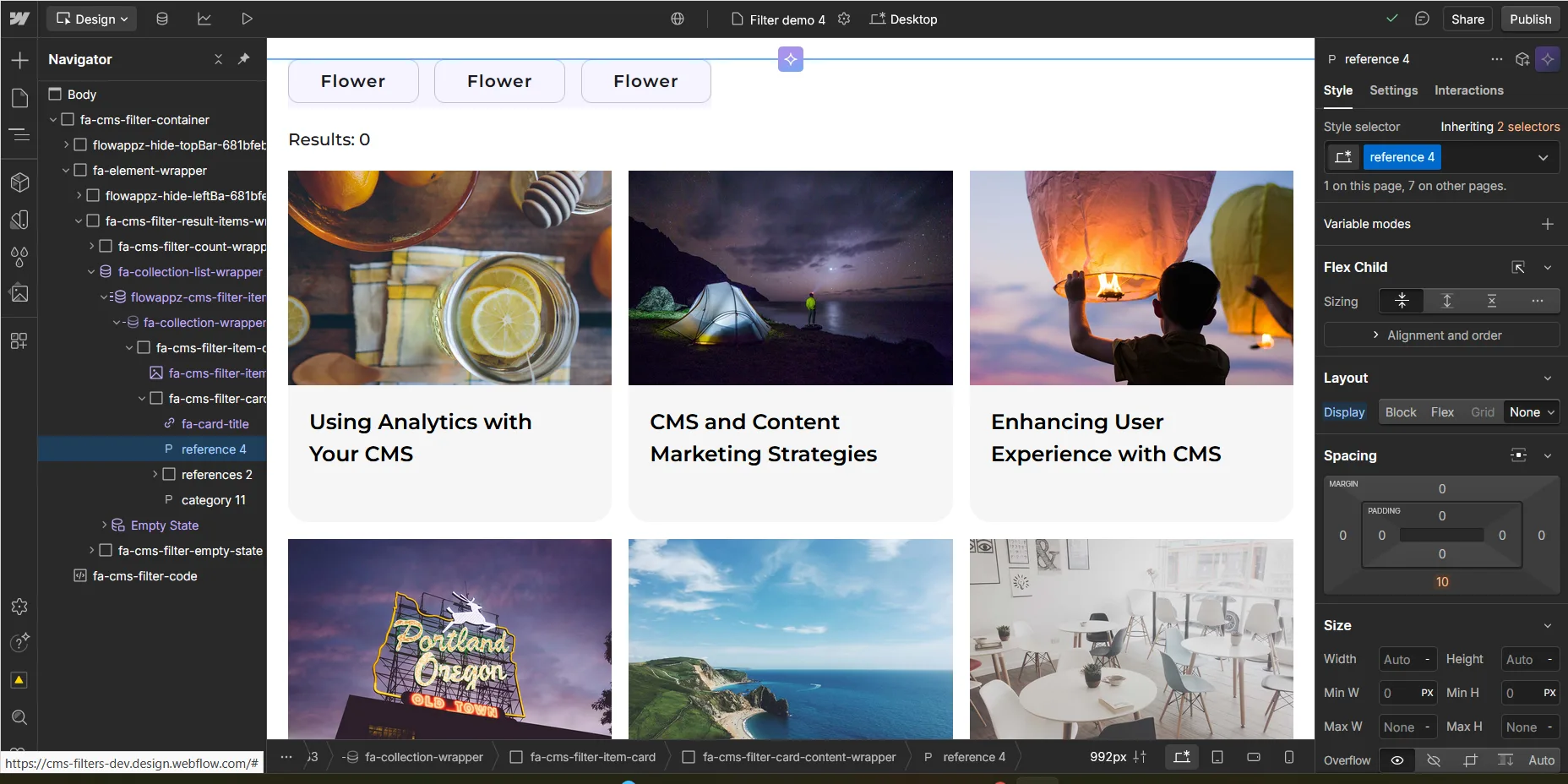The width and height of the screenshot is (1568, 784).
Task: Set Overflow to Auto
Action: [1541, 760]
